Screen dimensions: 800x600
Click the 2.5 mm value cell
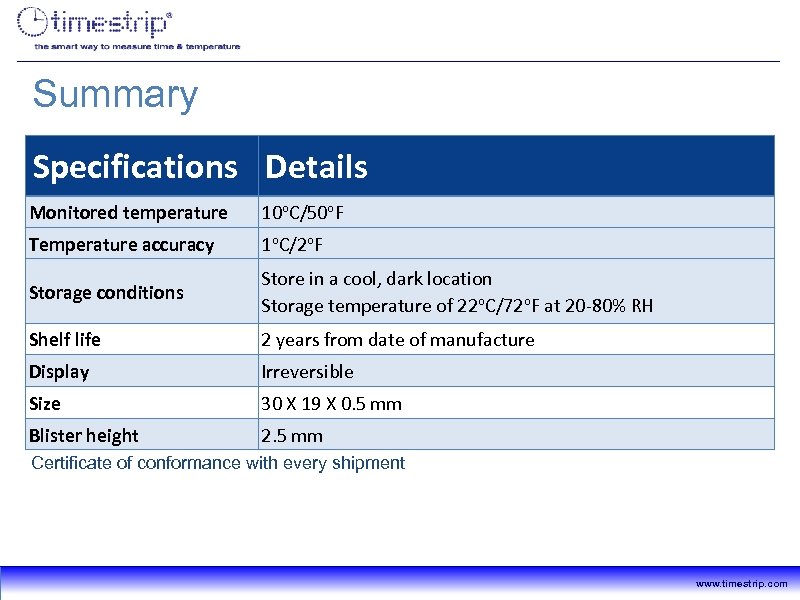[x=516, y=435]
